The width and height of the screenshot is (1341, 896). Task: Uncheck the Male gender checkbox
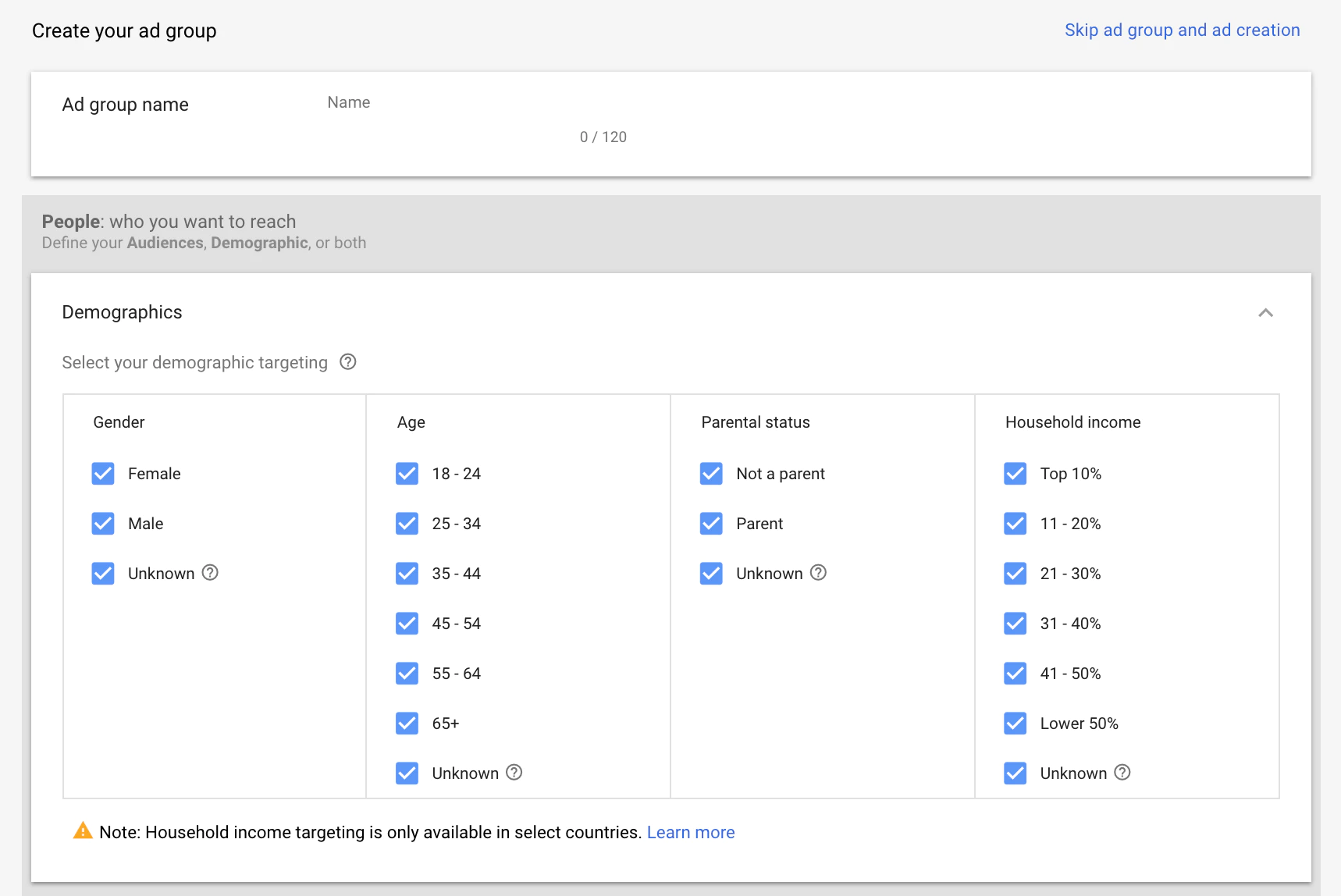[103, 524]
